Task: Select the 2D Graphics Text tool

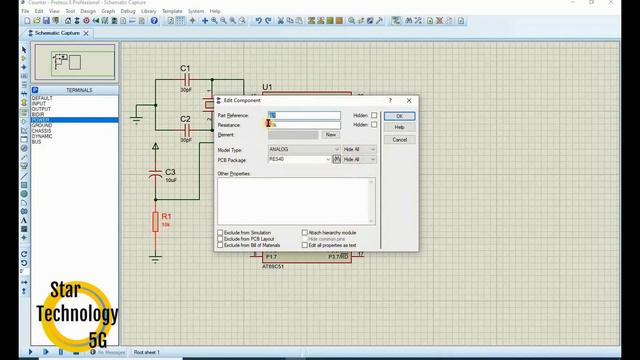Action: 24,220
